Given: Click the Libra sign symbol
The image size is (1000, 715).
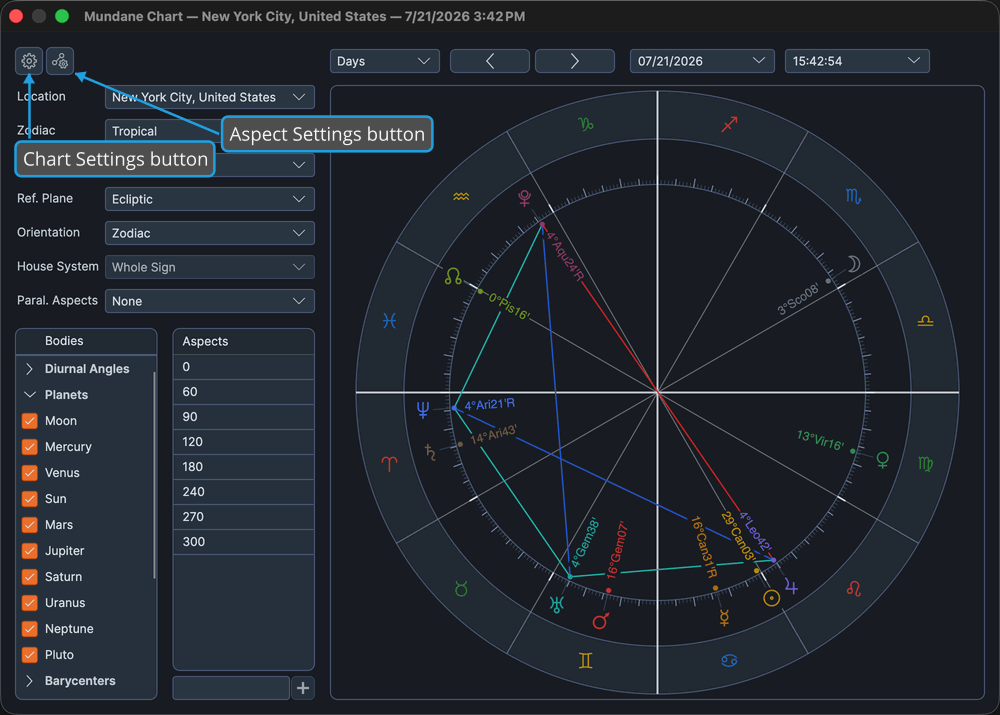Looking at the screenshot, I should coord(925,321).
